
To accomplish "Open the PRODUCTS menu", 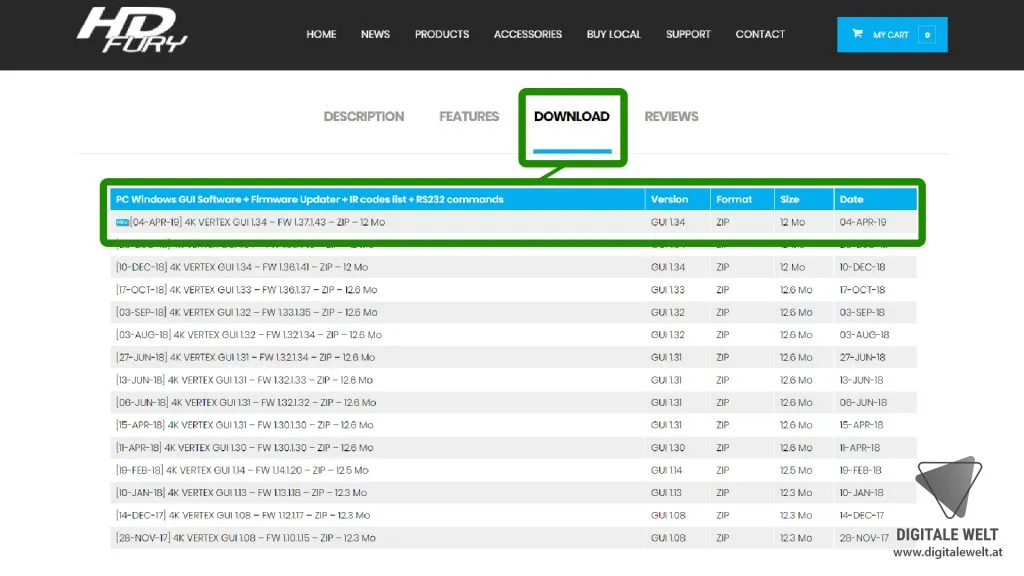I will 442,34.
